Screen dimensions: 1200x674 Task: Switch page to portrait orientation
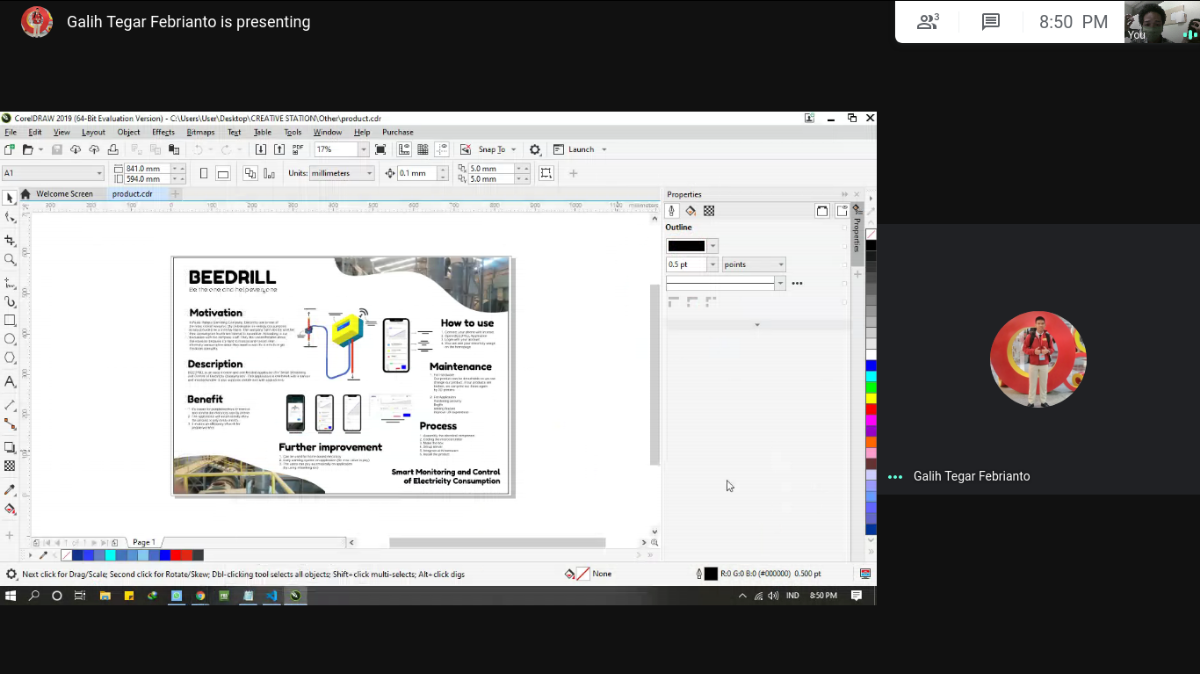204,173
